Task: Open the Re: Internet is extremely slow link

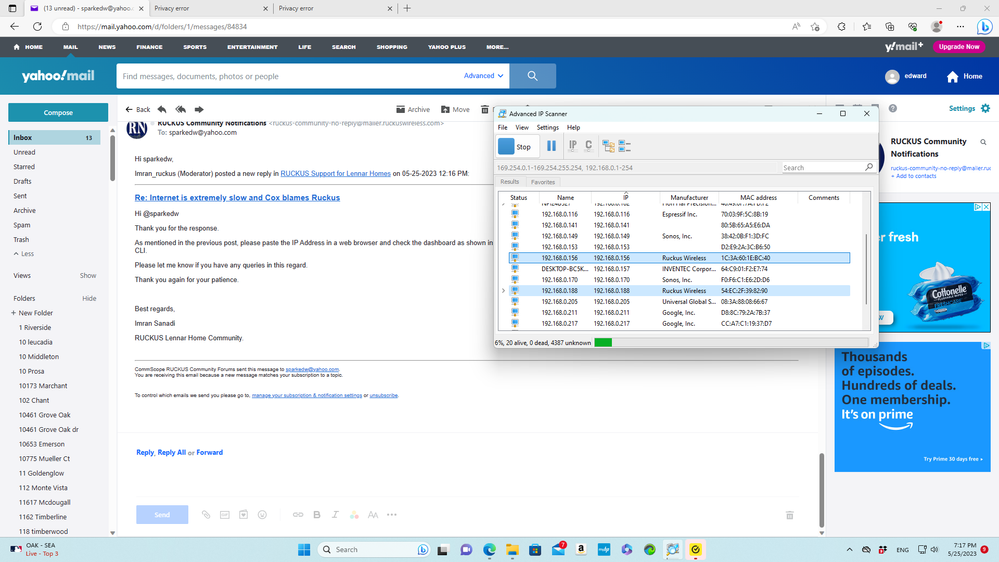Action: [x=237, y=198]
